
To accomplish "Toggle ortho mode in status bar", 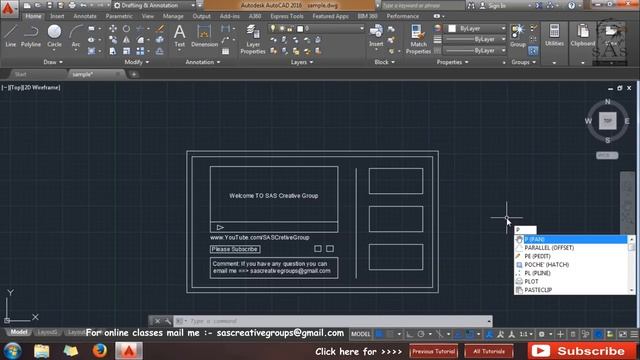I will click(x=409, y=334).
